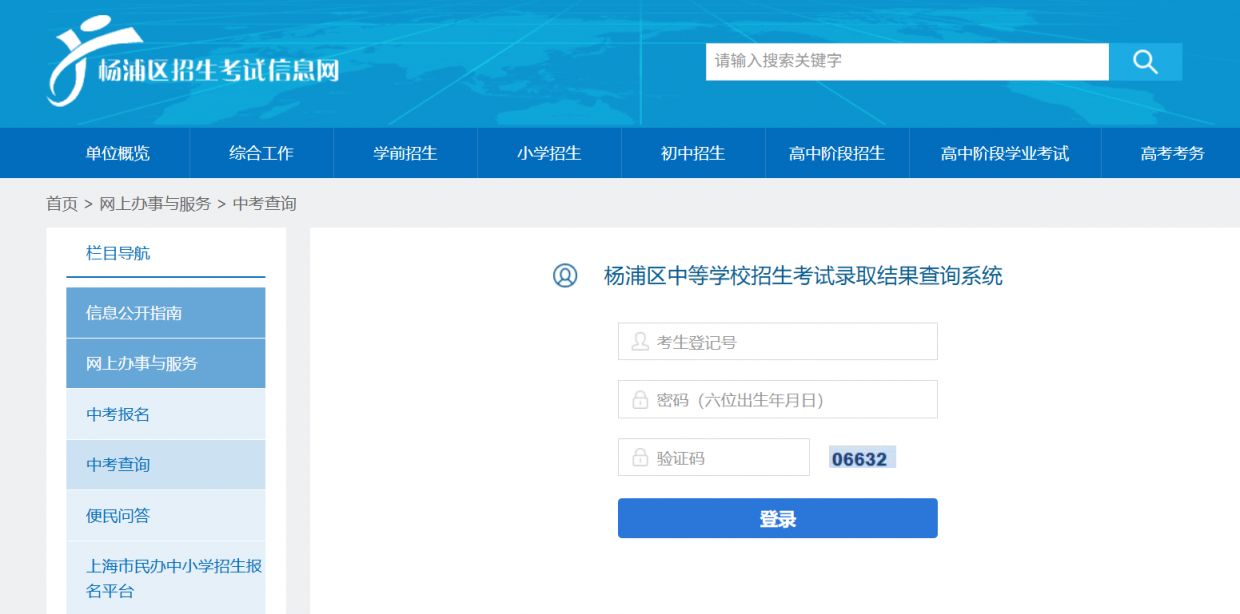Click the search magnifier icon
The image size is (1240, 614).
1144,61
